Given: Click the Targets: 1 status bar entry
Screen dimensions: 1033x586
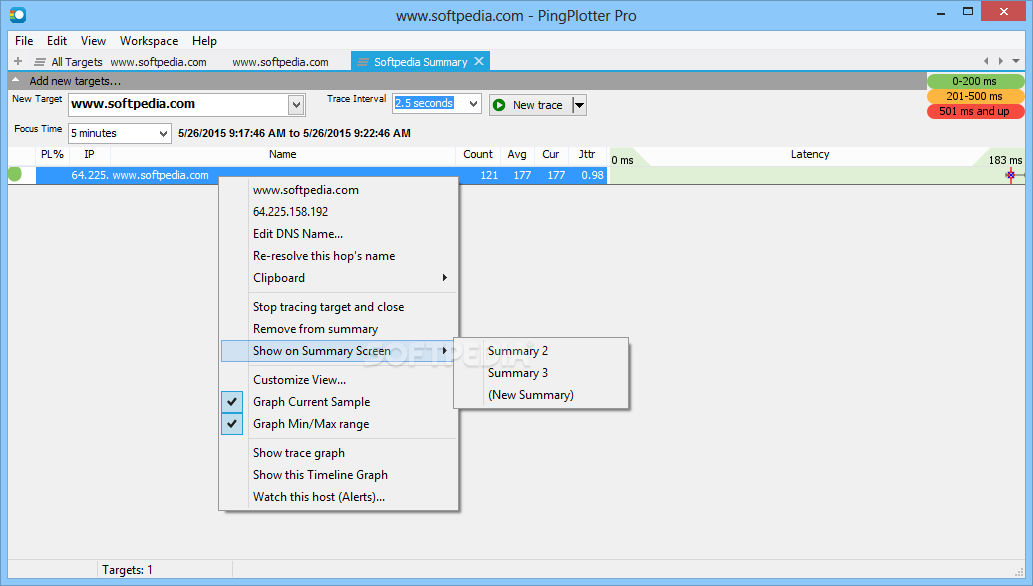Looking at the screenshot, I should coord(127,570).
